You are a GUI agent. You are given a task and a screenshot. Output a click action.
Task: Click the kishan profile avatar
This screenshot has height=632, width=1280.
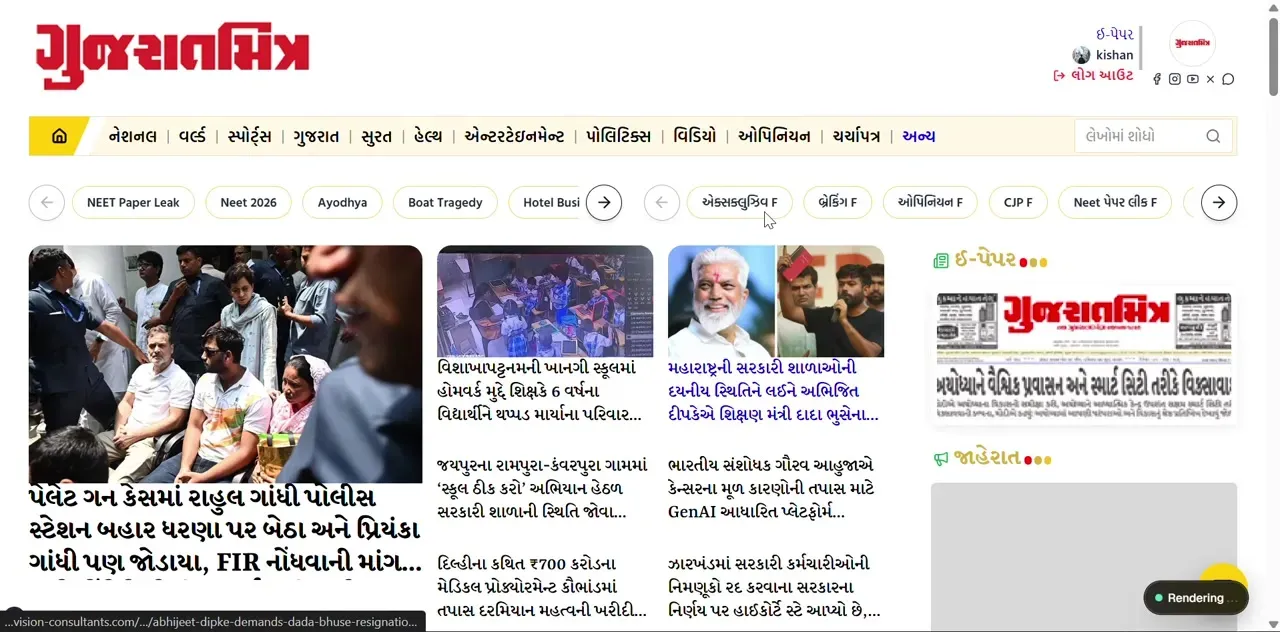tap(1081, 55)
